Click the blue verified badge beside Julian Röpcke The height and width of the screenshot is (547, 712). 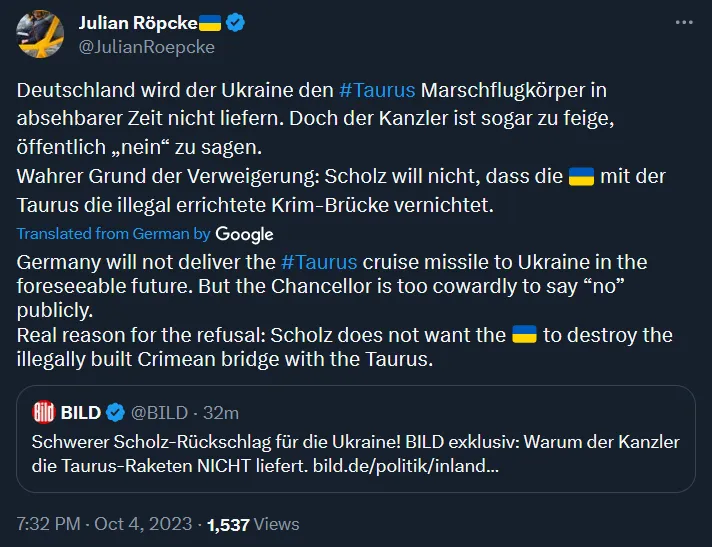pos(235,23)
